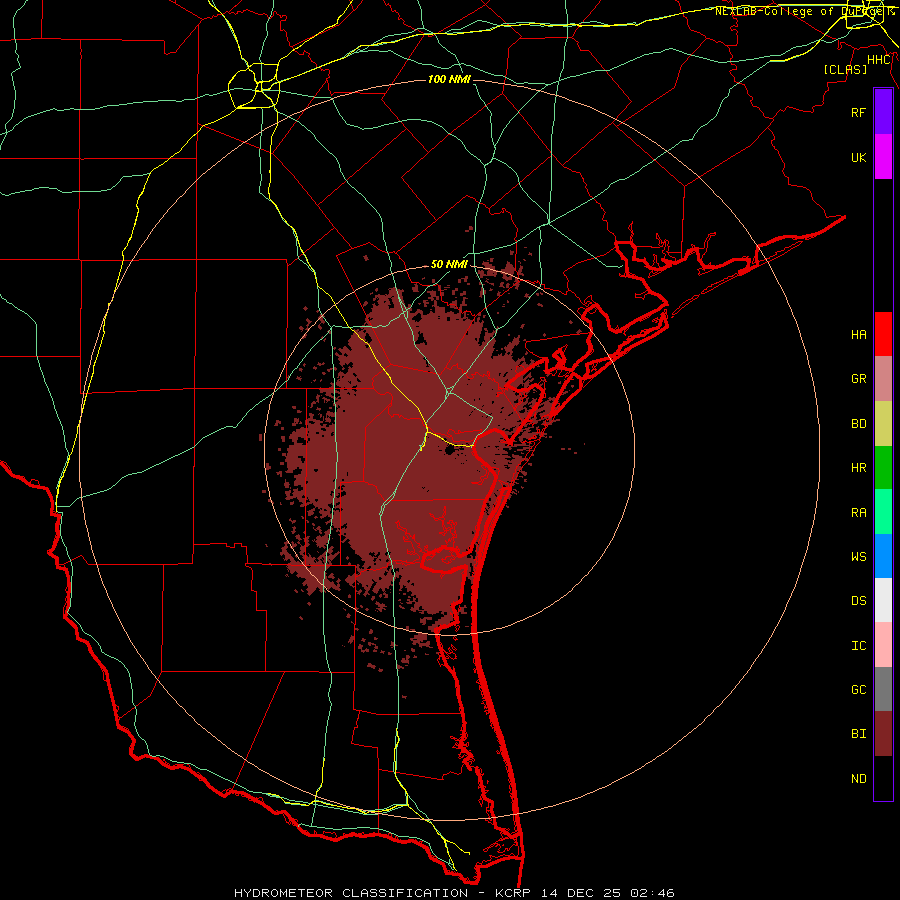This screenshot has width=900, height=900.
Task: Select the GC gray legend swatch
Action: pyautogui.click(x=883, y=689)
